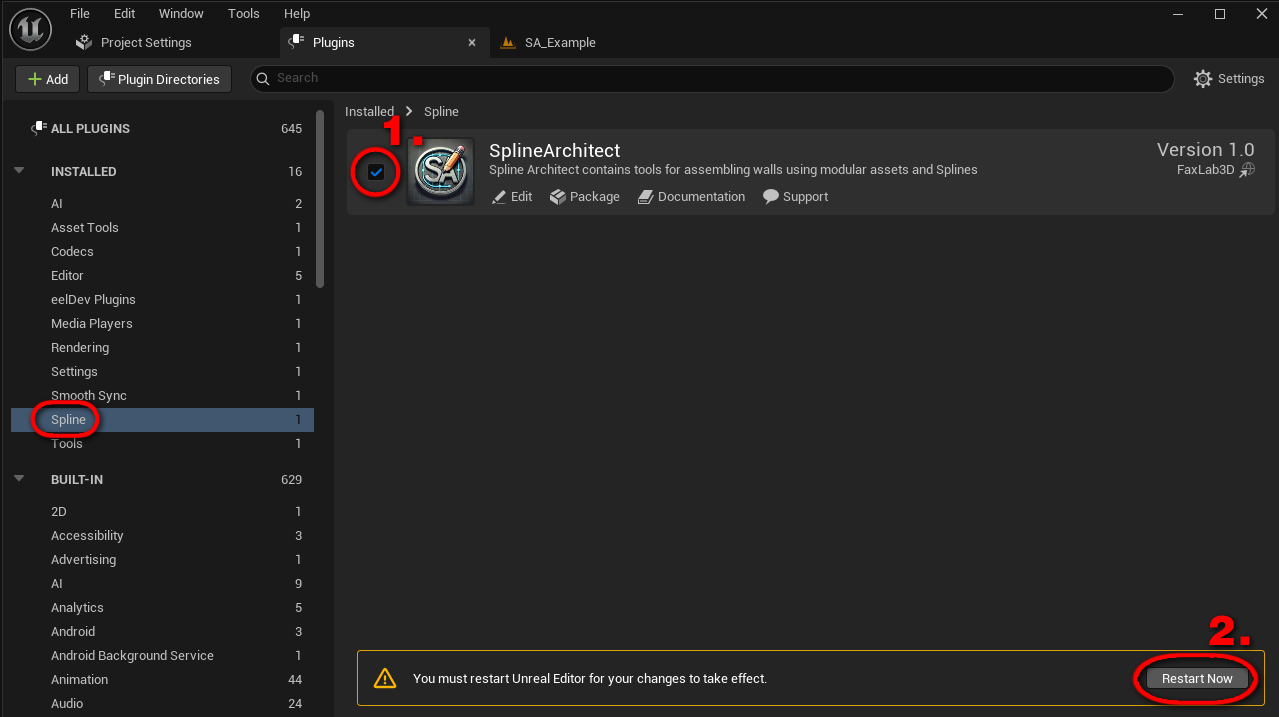Collapse the Built-In plugins section
The image size is (1279, 717).
click(x=19, y=479)
